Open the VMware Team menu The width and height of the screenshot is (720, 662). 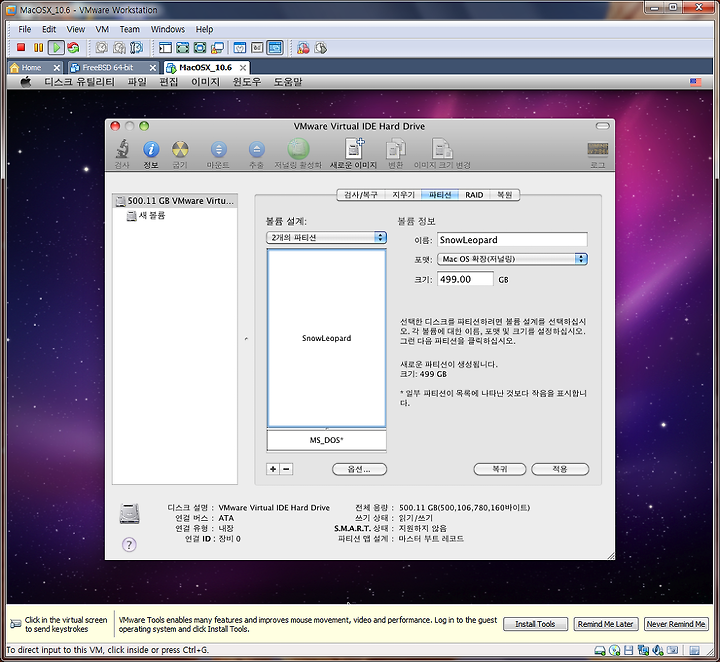[x=129, y=29]
